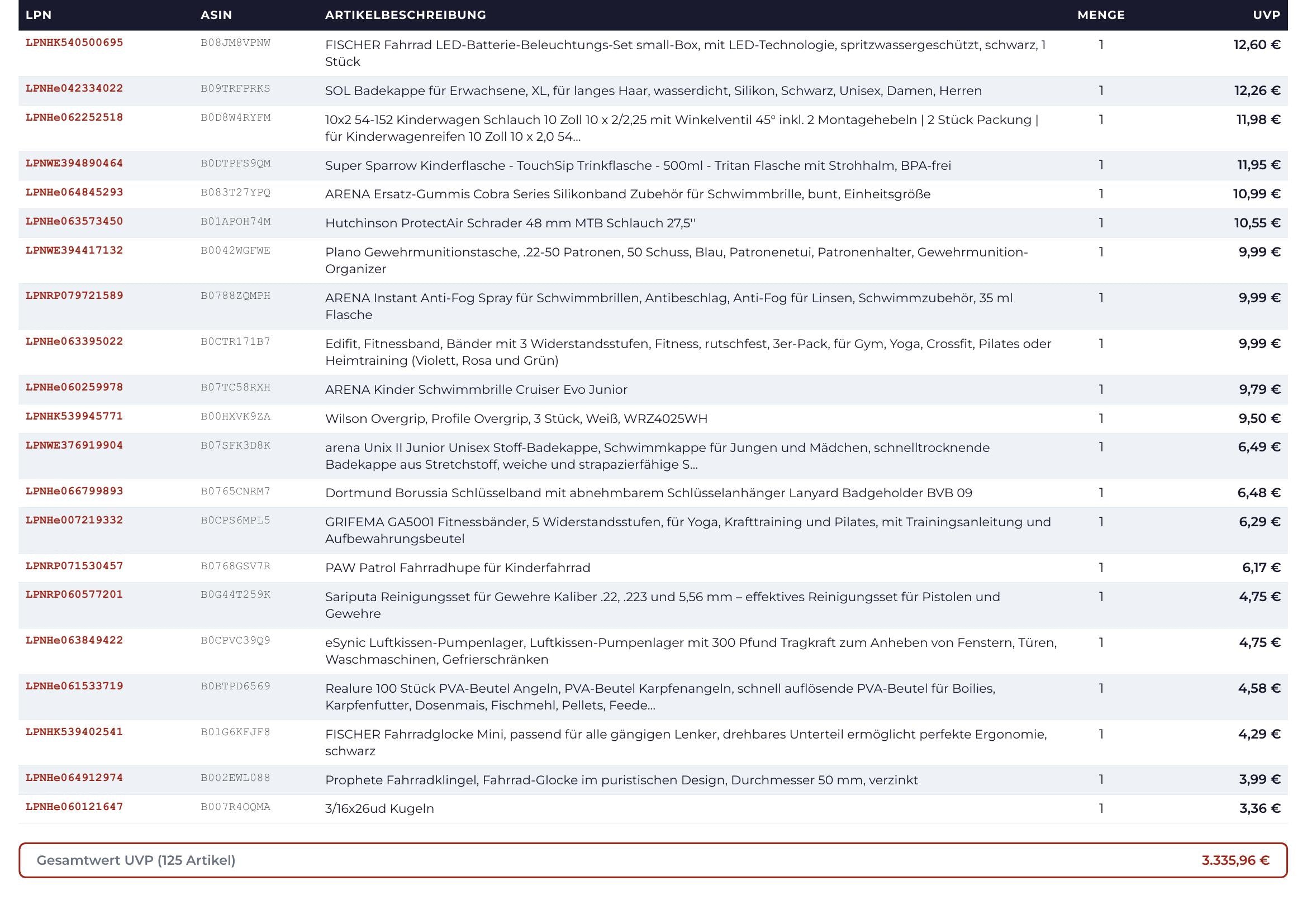Select LPN code LPNWE394890464
The width and height of the screenshot is (1307, 924).
pos(74,163)
